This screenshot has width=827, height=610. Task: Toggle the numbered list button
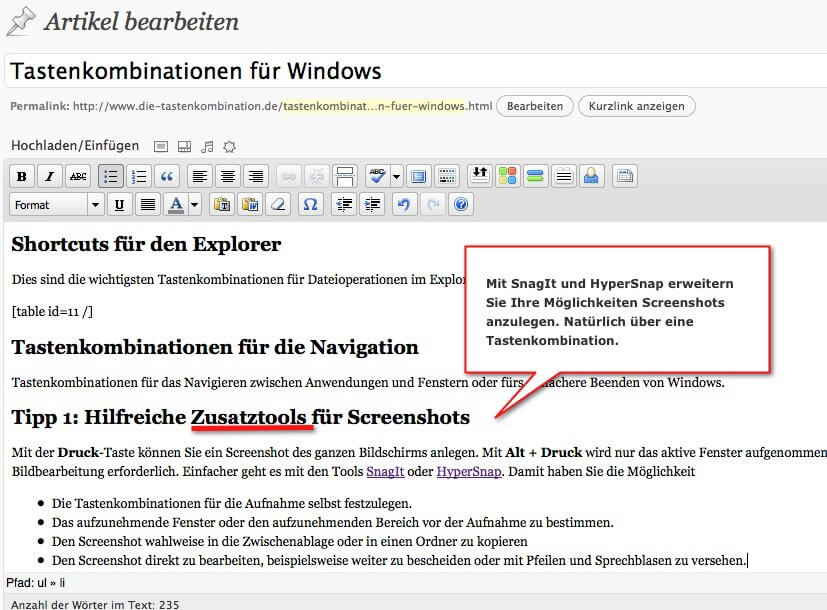139,176
